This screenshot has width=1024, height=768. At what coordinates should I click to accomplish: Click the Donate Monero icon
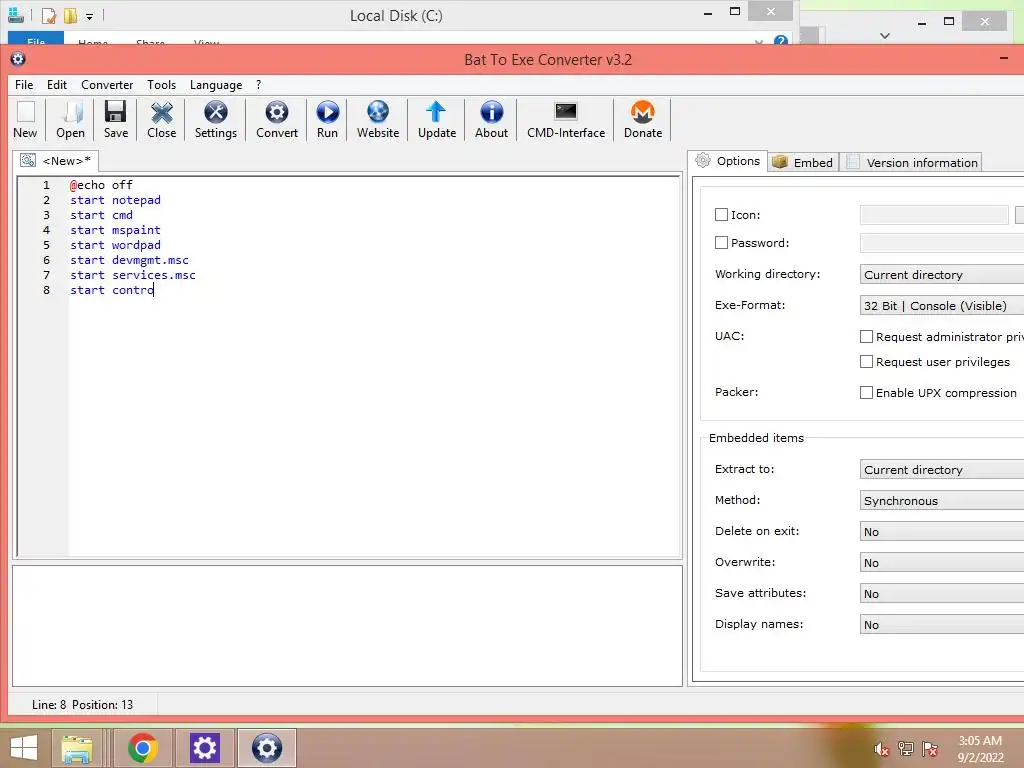pos(643,120)
